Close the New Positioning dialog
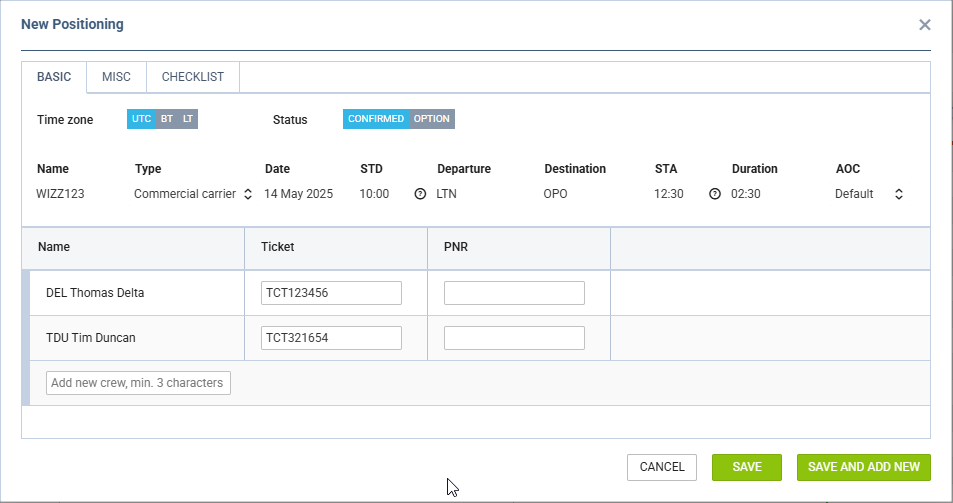The height and width of the screenshot is (503, 953). point(924,24)
